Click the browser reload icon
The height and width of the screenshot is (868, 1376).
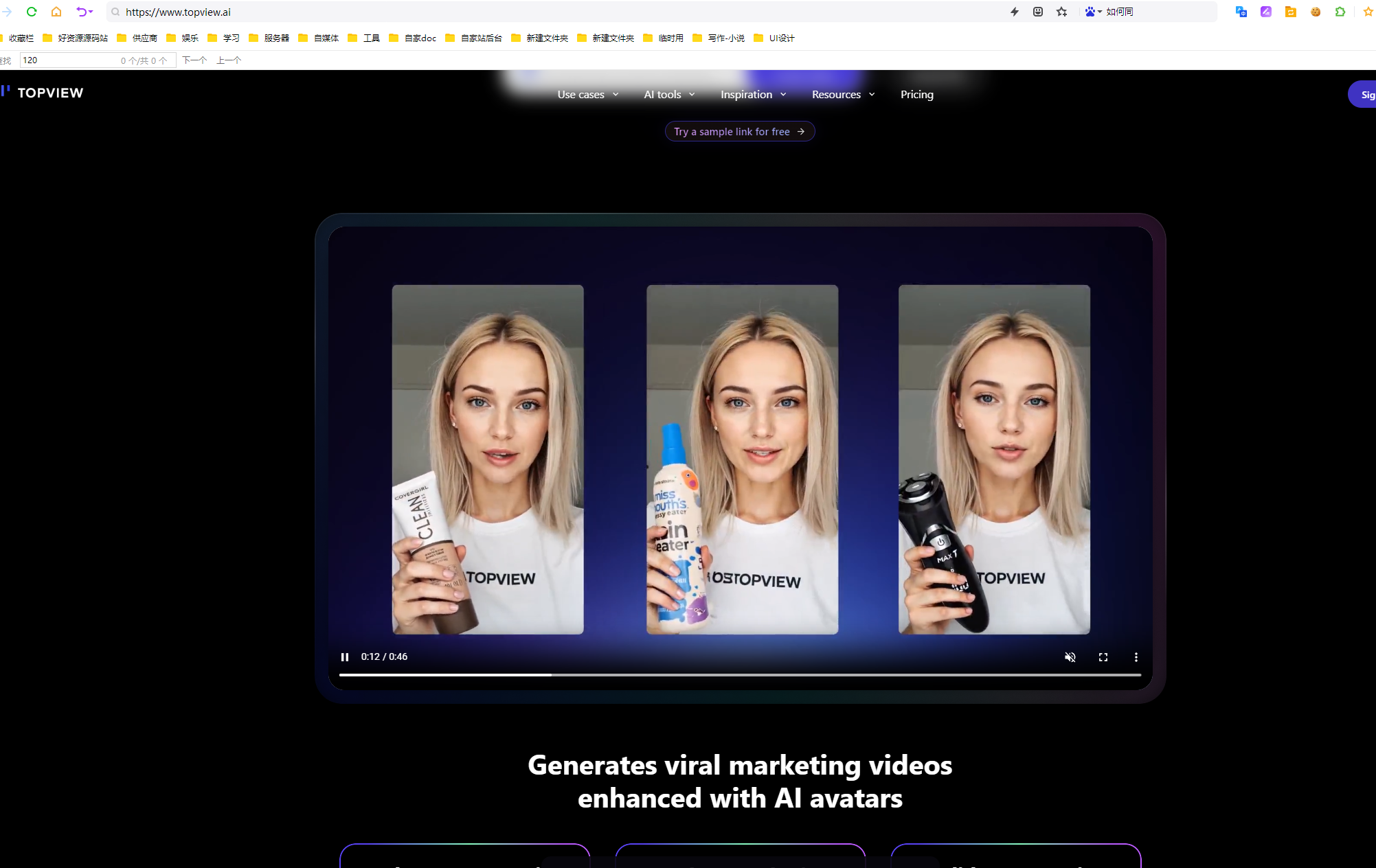pos(32,12)
